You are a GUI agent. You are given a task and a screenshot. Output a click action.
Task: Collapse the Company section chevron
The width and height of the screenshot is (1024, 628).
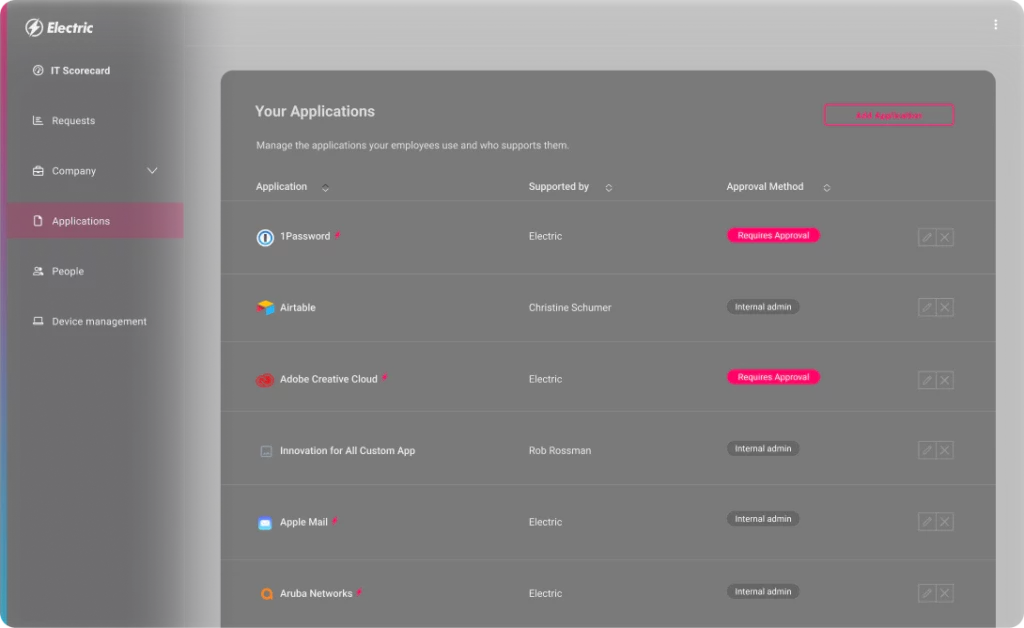pyautogui.click(x=152, y=171)
